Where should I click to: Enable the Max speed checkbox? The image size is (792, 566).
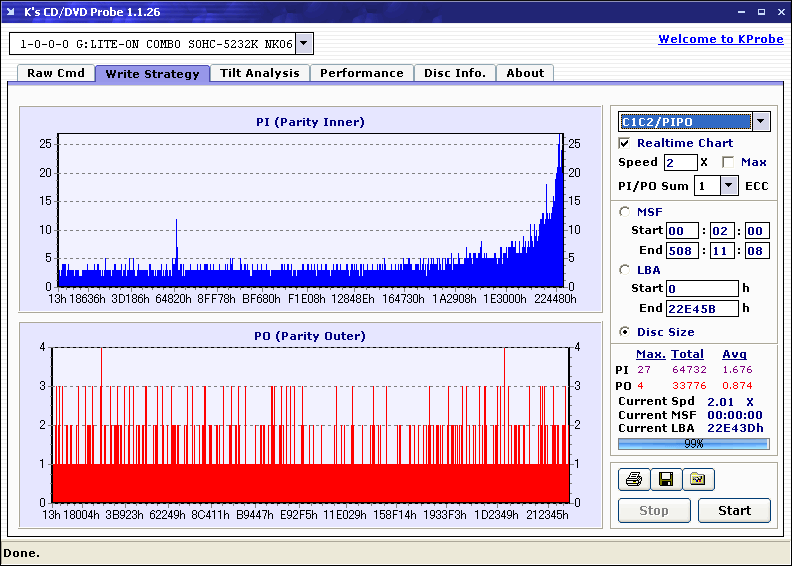pos(728,162)
